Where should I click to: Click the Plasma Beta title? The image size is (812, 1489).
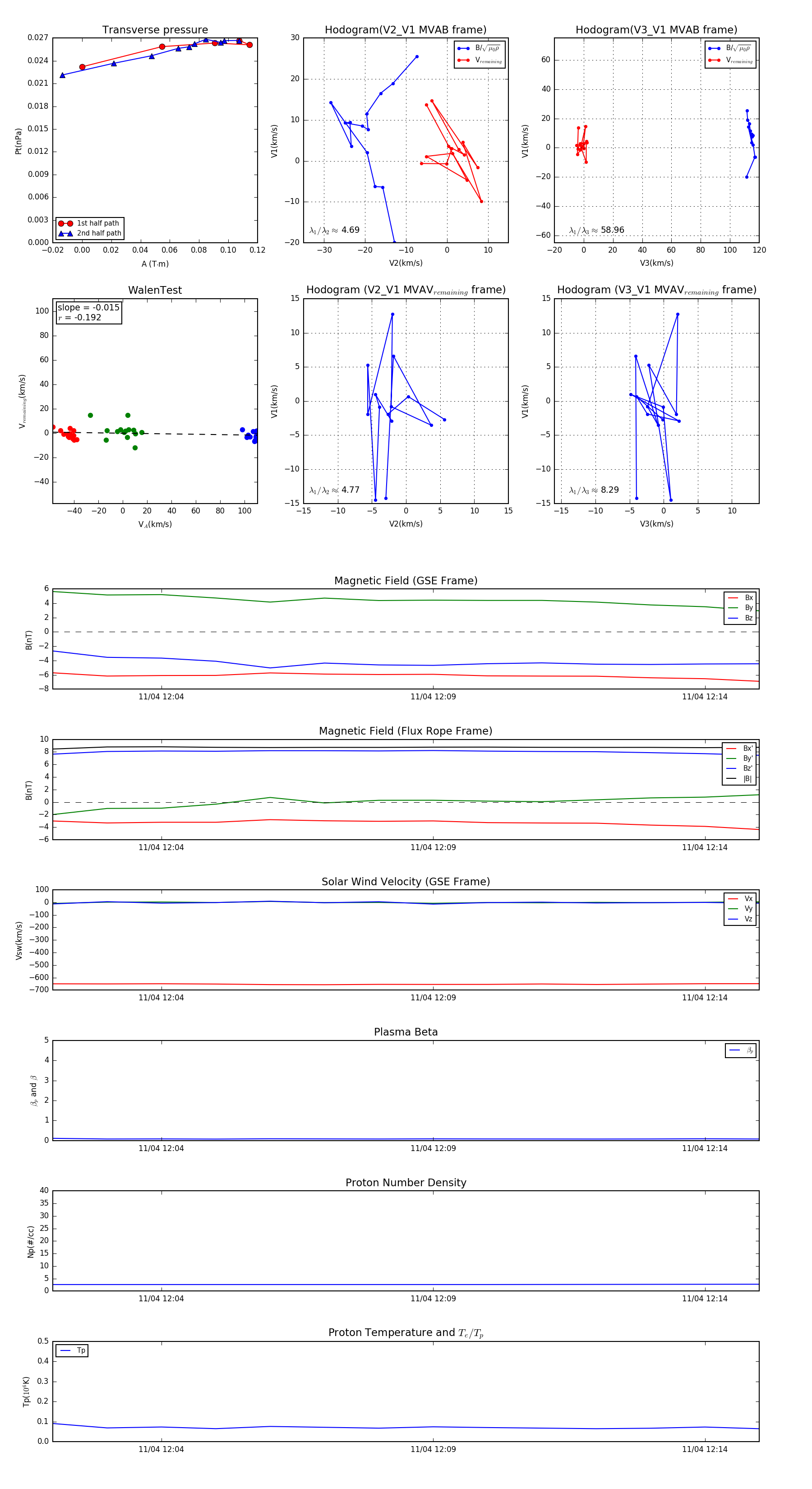406,1032
